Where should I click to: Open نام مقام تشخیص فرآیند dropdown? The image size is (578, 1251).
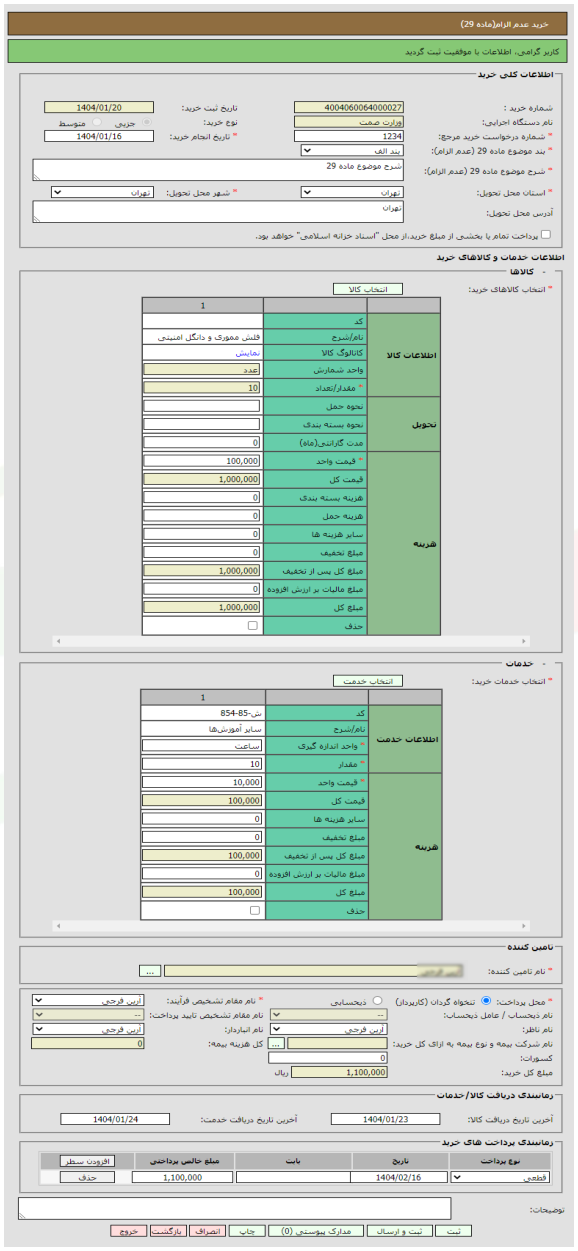88,1000
